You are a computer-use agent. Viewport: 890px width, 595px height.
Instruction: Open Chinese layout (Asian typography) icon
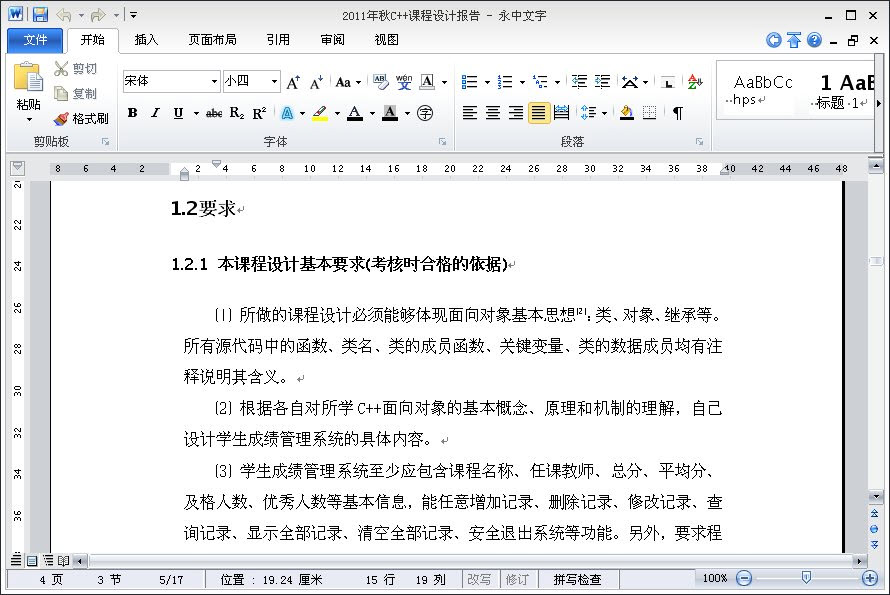629,82
